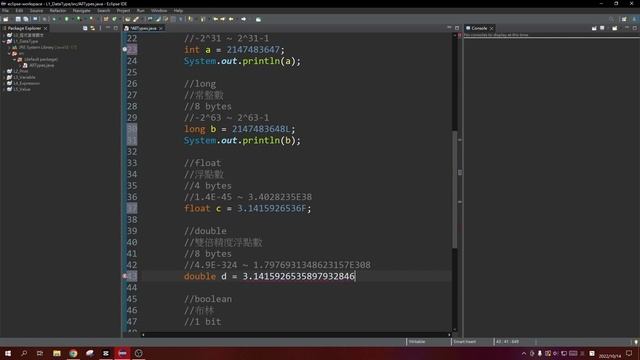
Task: Click the Search flashlight toolbar icon
Action: [136, 19]
